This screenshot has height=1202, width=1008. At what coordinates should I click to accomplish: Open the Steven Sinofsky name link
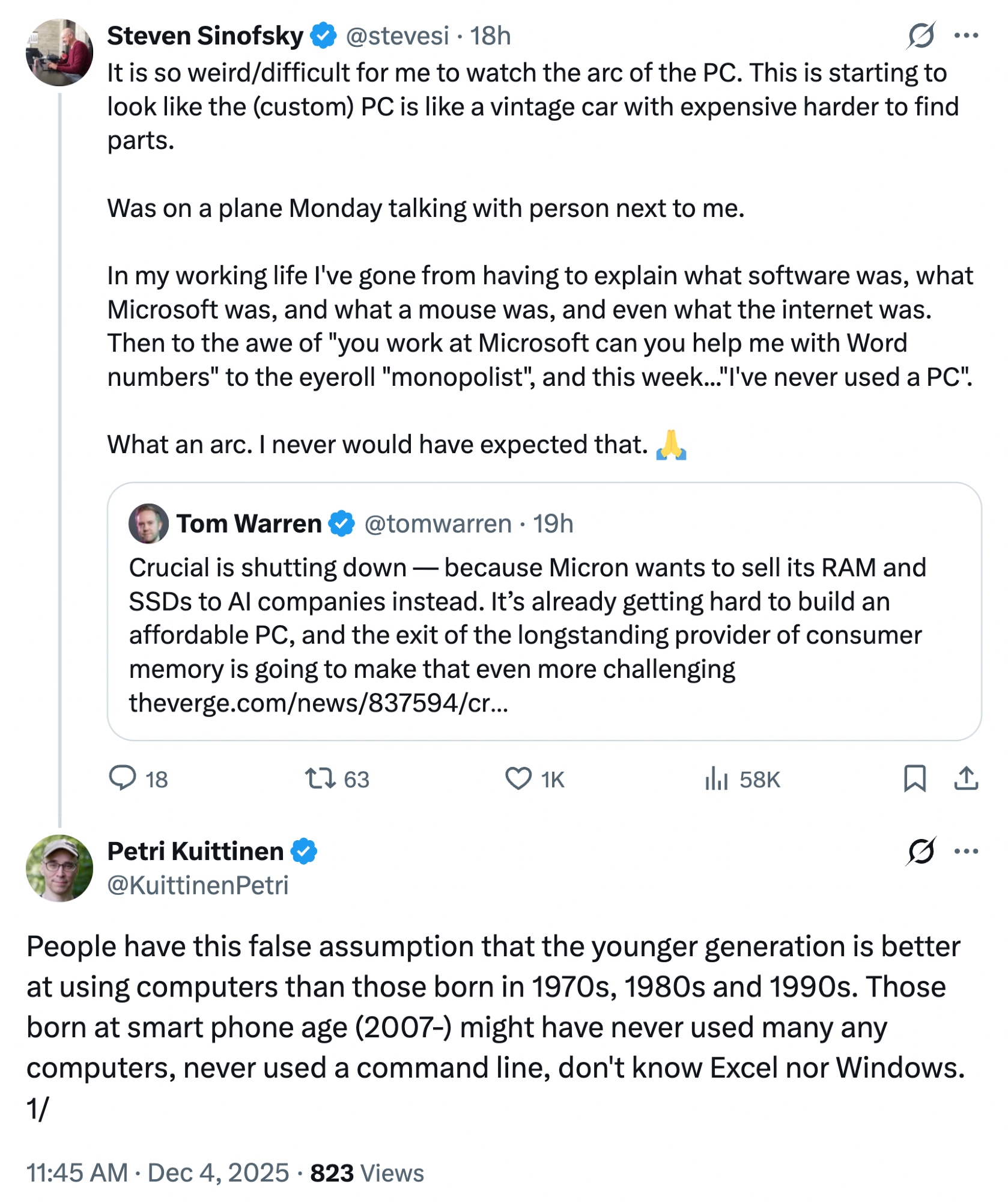[205, 36]
